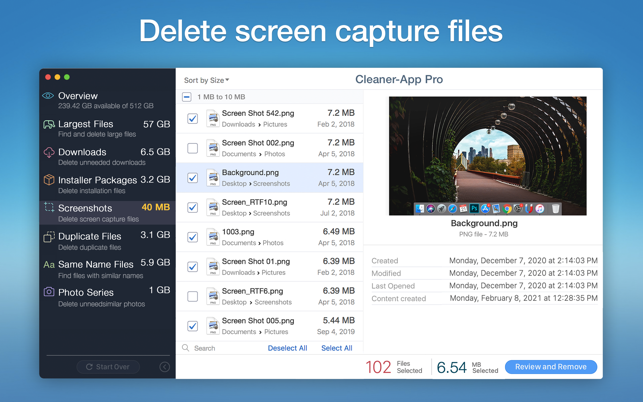Click PNG file icon of Screen Shot 01.png
The image size is (643, 402).
[212, 267]
